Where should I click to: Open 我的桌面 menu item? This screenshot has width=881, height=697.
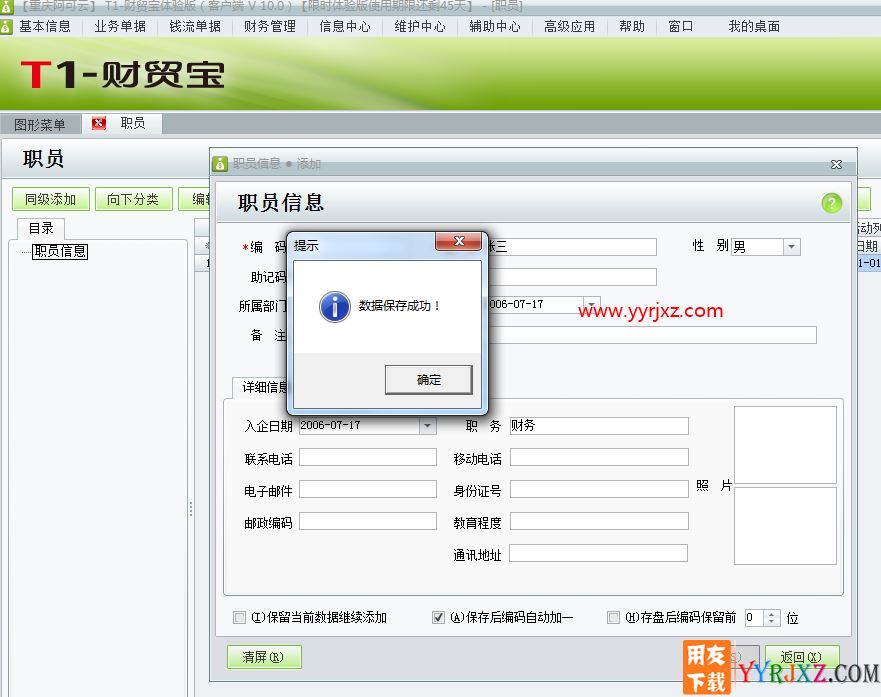754,26
